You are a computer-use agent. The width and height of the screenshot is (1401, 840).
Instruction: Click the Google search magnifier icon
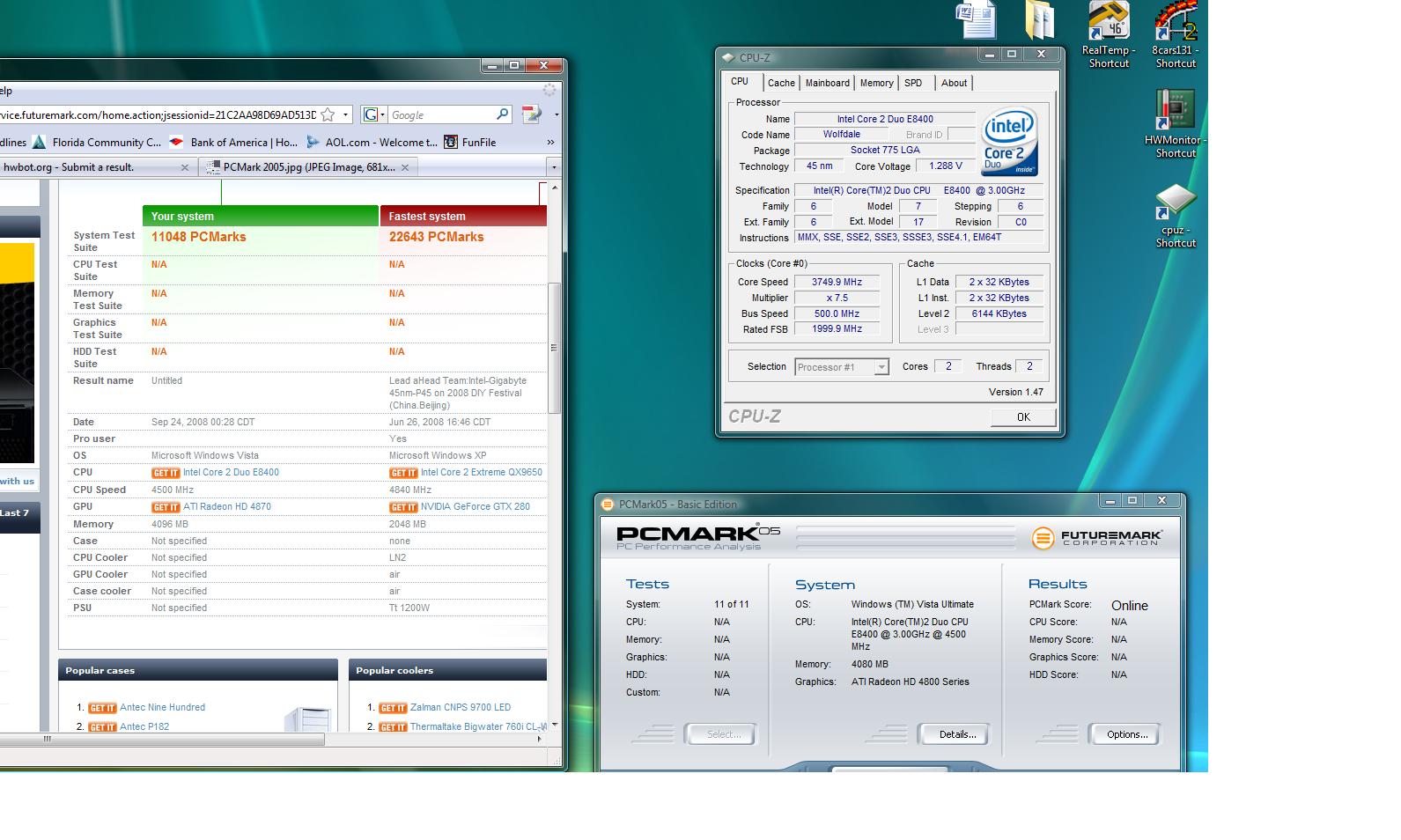[502, 114]
